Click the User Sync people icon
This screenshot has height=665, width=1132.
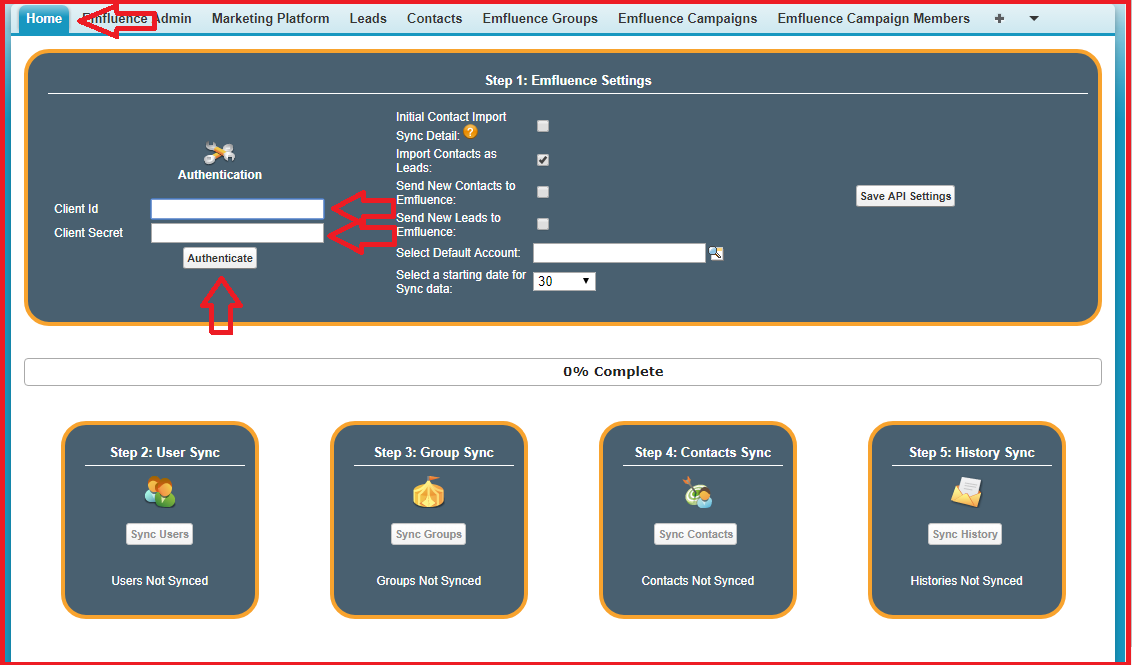click(160, 492)
